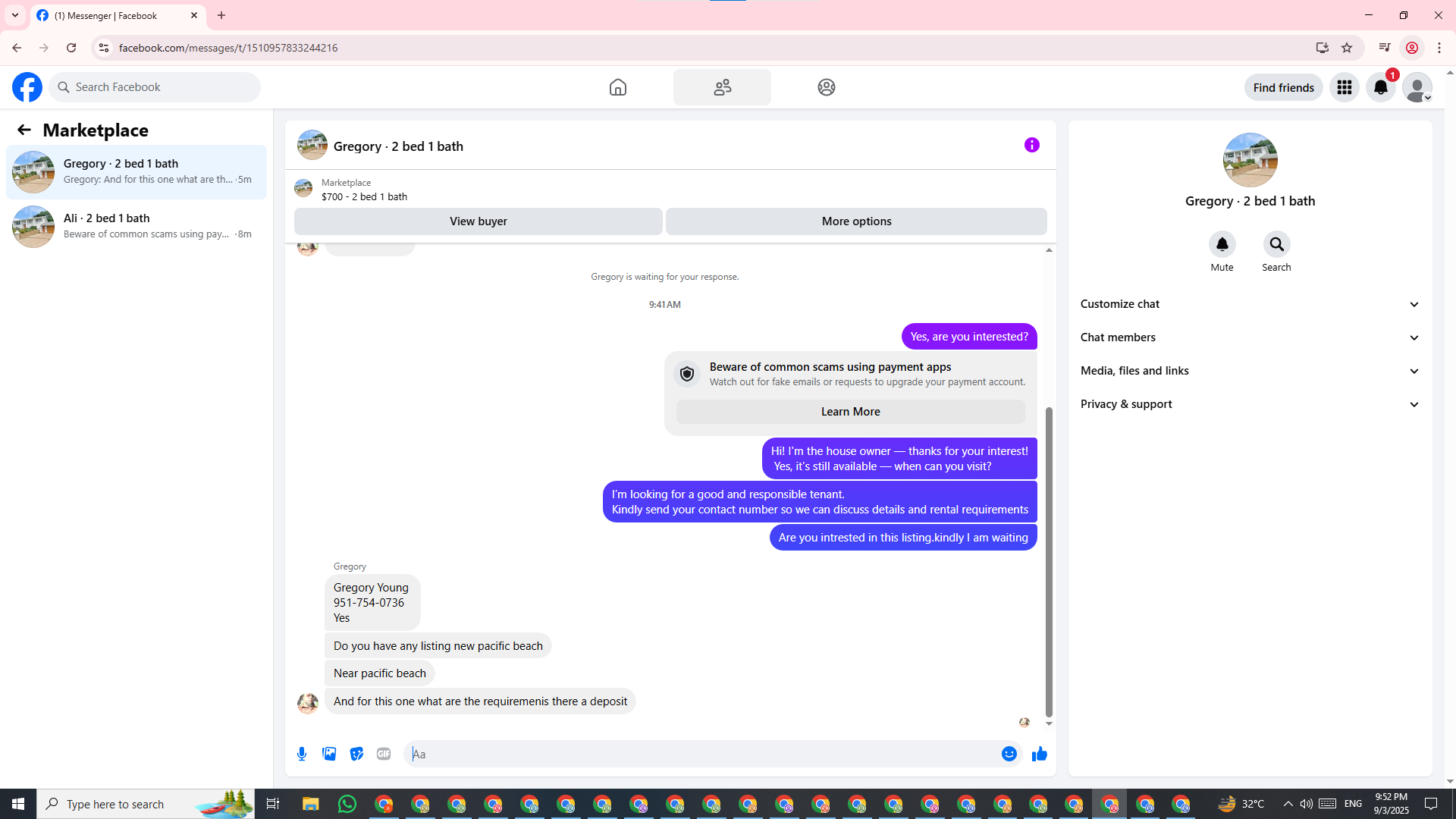Select the Messenger | Facebook browser tab

click(x=118, y=15)
